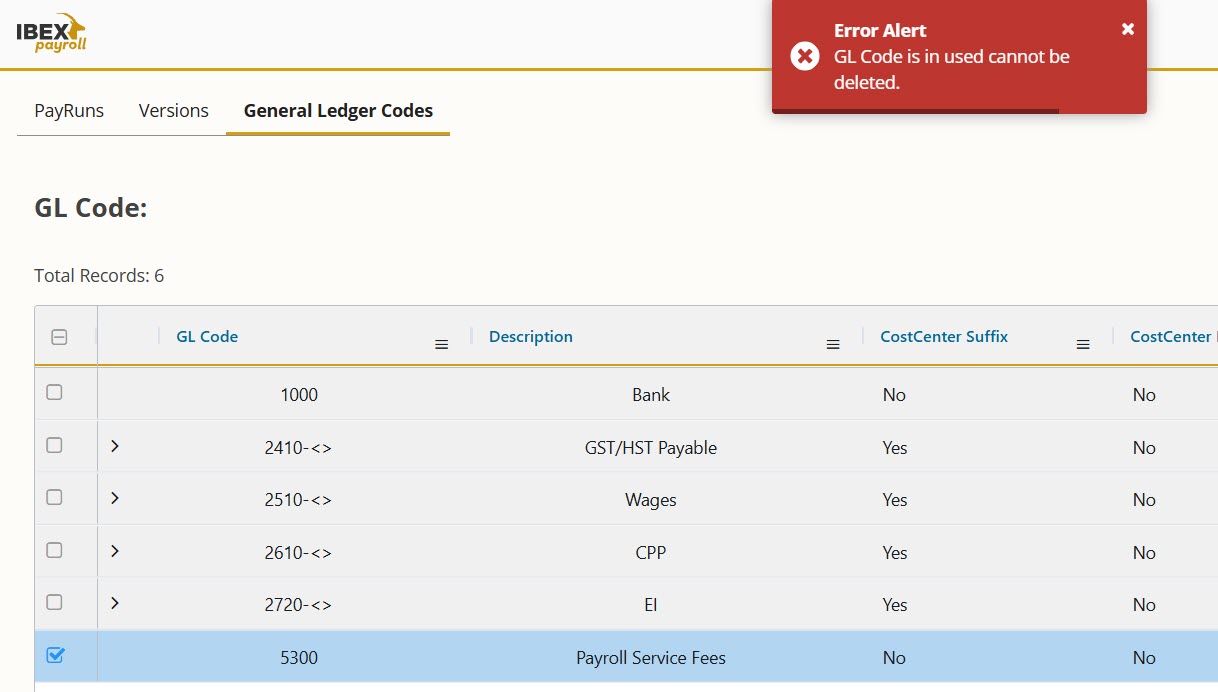
Task: Click CostCenter Suffix 'Yes' in EI row
Action: click(895, 605)
